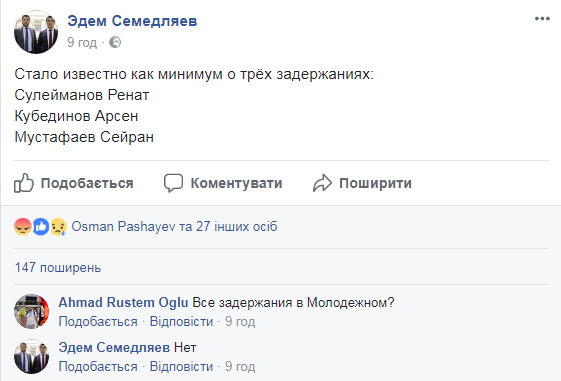Open Osman Pashayev та 27 інших reactions list
The height and width of the screenshot is (381, 561).
pyautogui.click(x=174, y=226)
